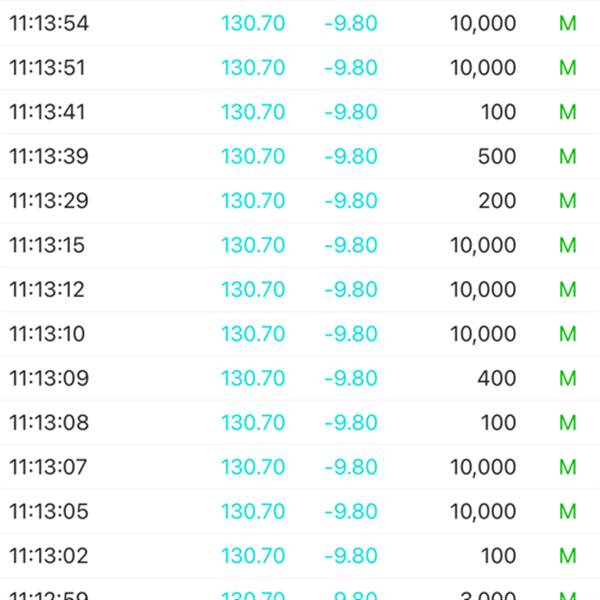Viewport: 600px width, 600px height.
Task: Tap the M icon at 11:13:09
Action: tap(567, 378)
